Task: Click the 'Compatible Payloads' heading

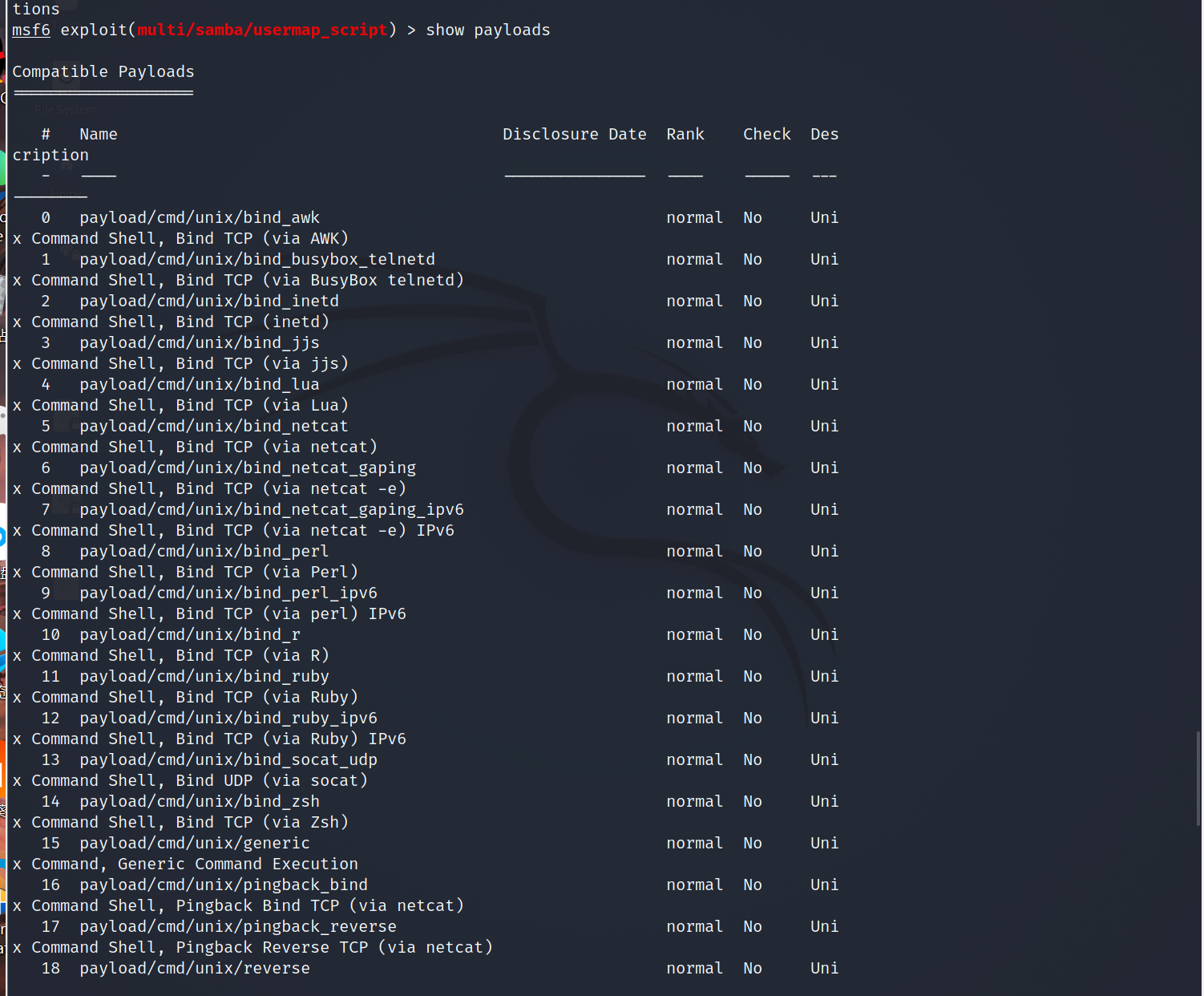Action: click(x=103, y=71)
